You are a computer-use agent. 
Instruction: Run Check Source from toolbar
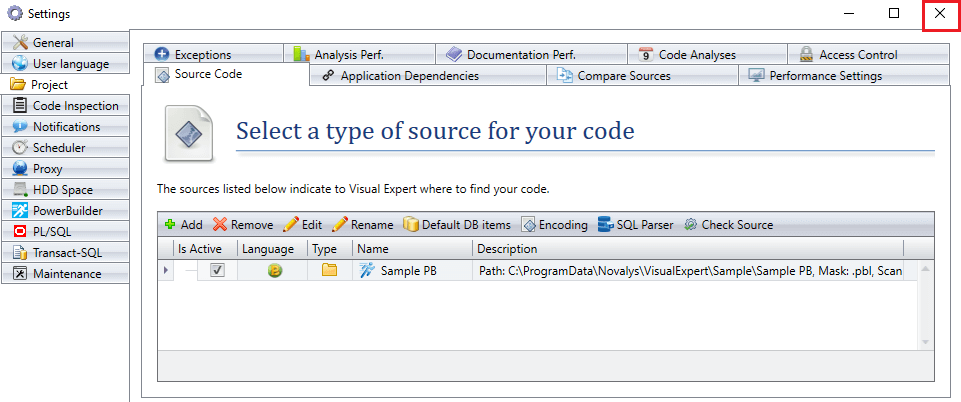click(x=728, y=225)
